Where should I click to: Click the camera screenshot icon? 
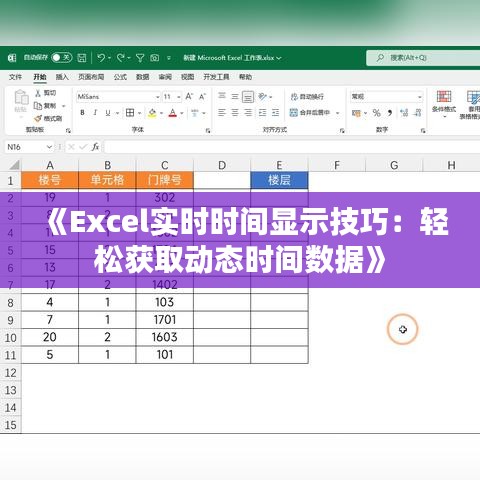tap(155, 58)
